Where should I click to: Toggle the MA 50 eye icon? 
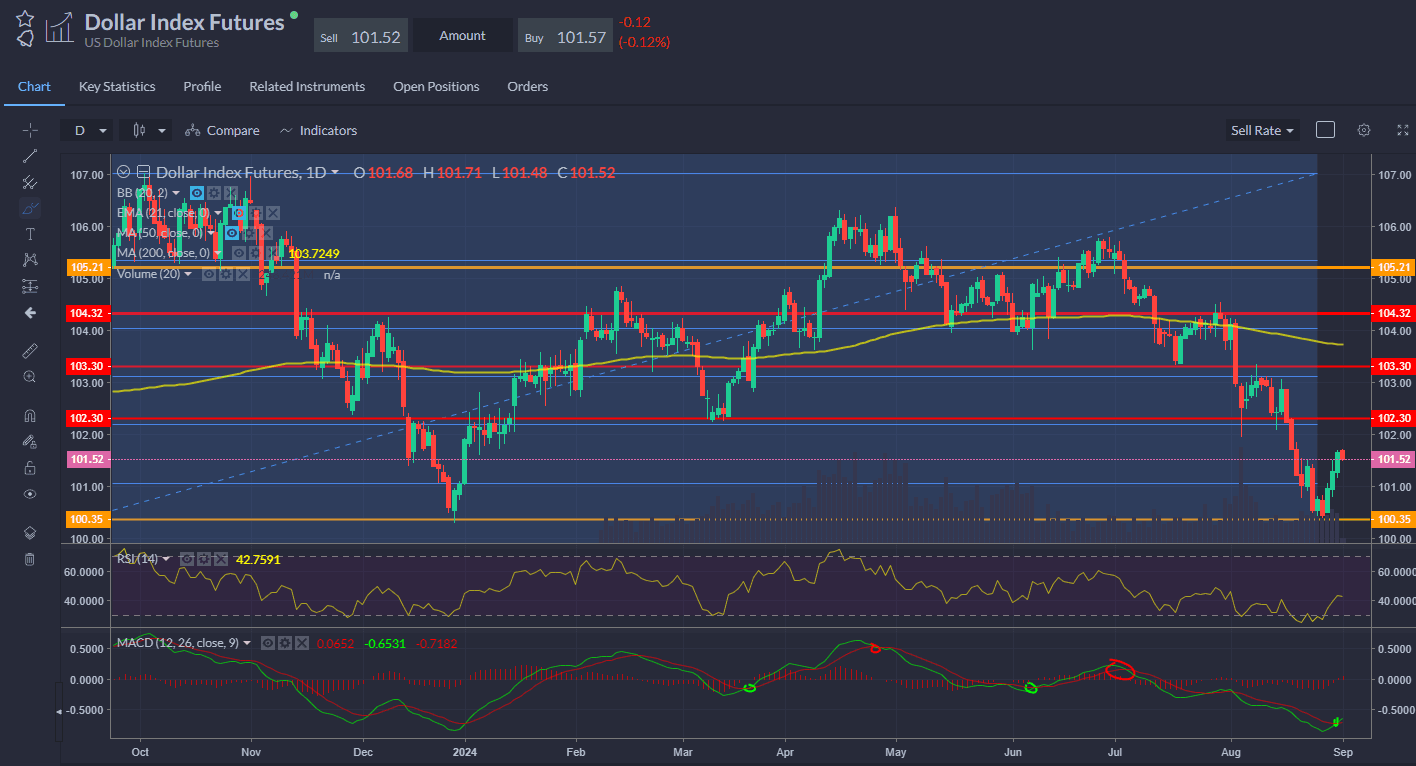pos(232,233)
